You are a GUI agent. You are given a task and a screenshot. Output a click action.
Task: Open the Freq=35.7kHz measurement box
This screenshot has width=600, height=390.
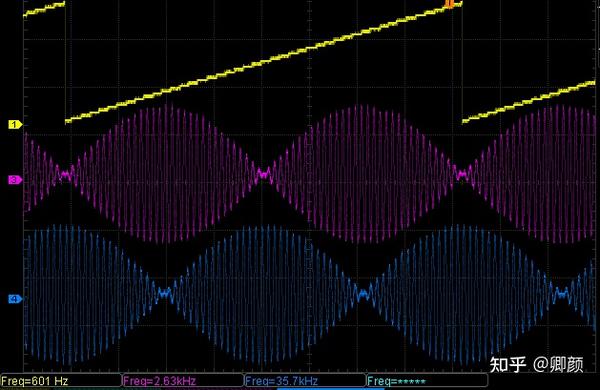point(305,380)
